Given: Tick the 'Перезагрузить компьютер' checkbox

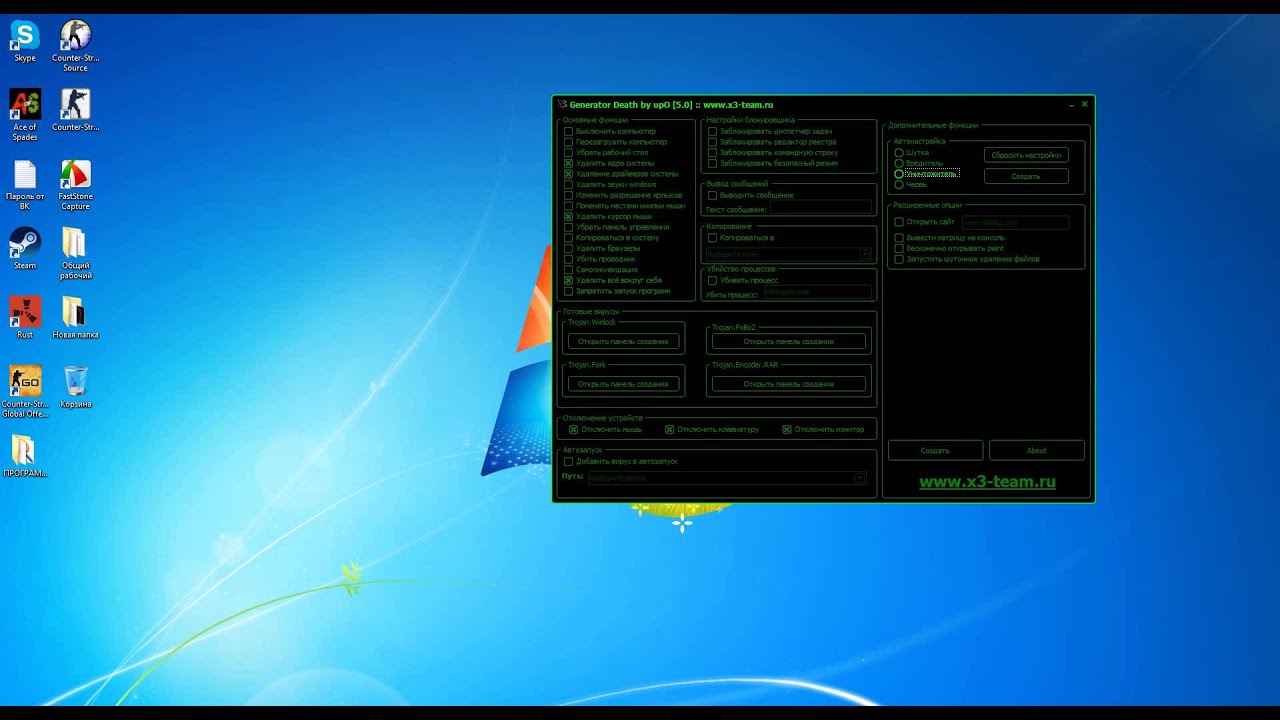Looking at the screenshot, I should (x=569, y=142).
